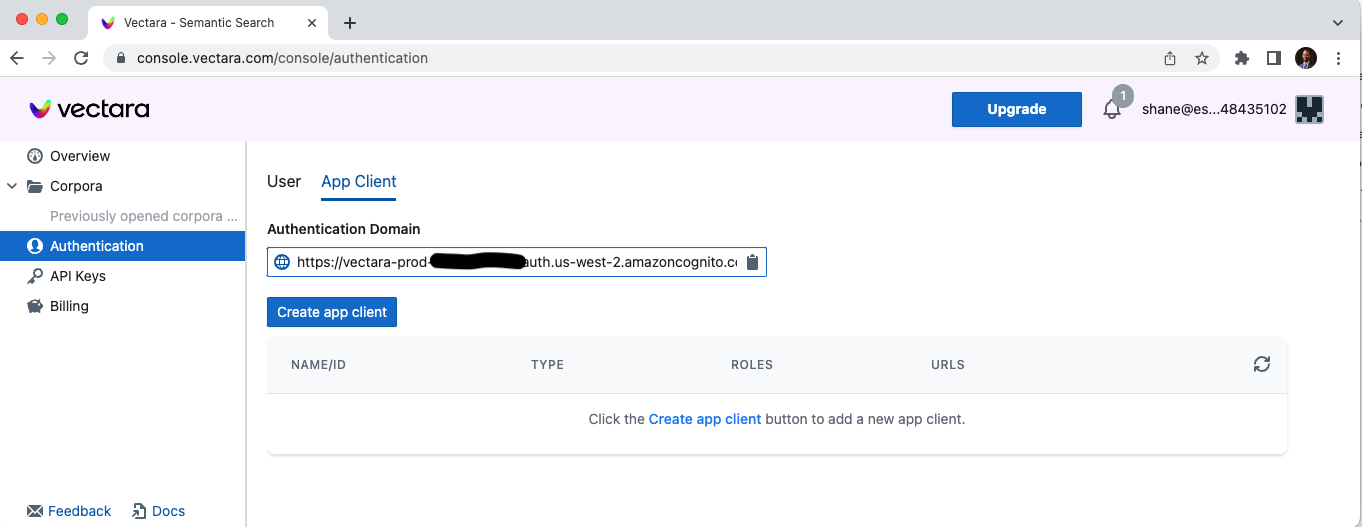Click the Vectara logo

[89, 109]
